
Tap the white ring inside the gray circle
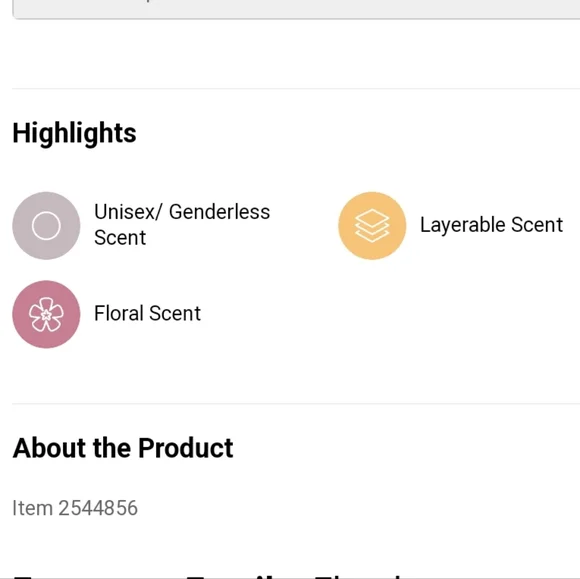point(46,226)
